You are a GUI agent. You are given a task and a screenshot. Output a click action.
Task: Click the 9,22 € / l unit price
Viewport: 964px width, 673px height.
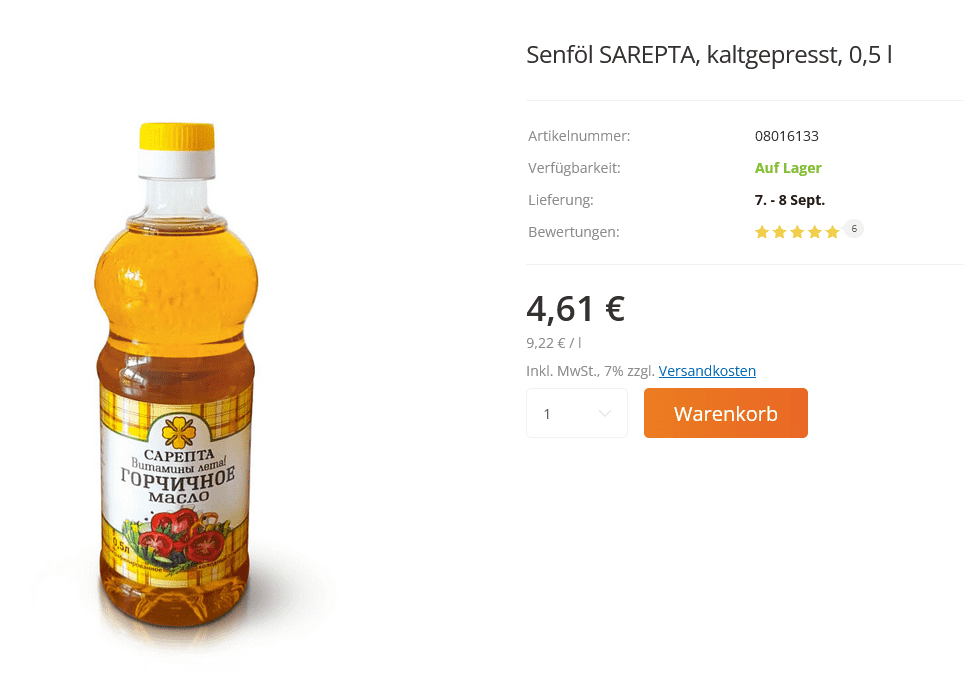click(x=553, y=343)
